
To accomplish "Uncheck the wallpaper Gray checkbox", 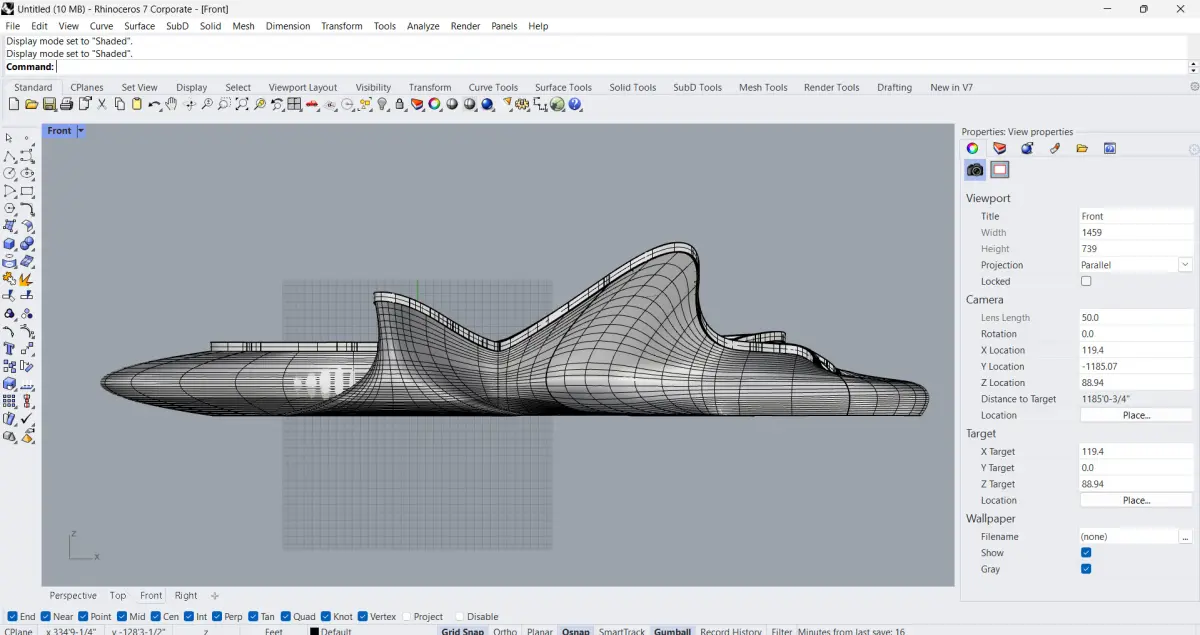I will pos(1086,569).
